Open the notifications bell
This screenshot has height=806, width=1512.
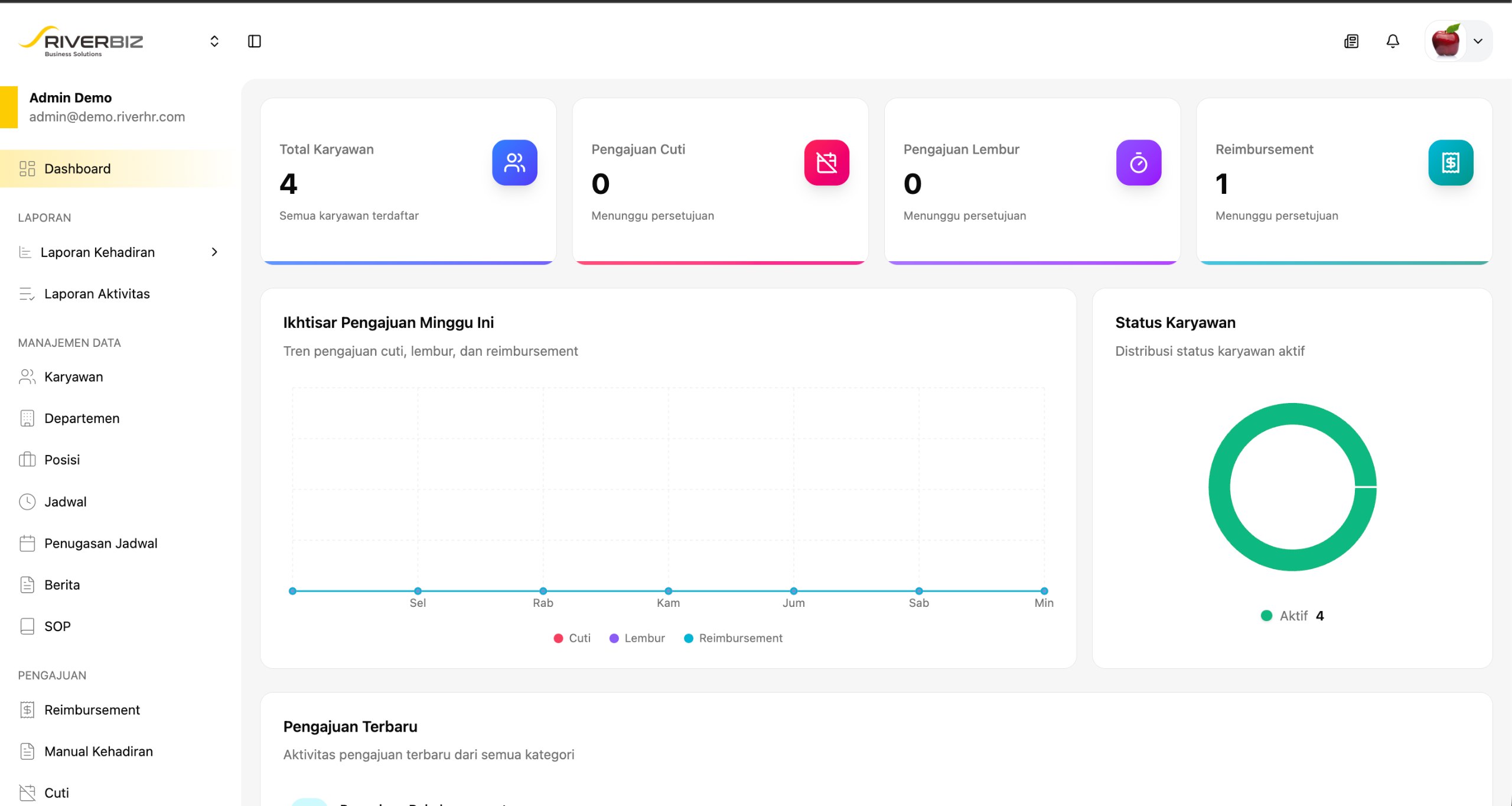(x=1393, y=41)
